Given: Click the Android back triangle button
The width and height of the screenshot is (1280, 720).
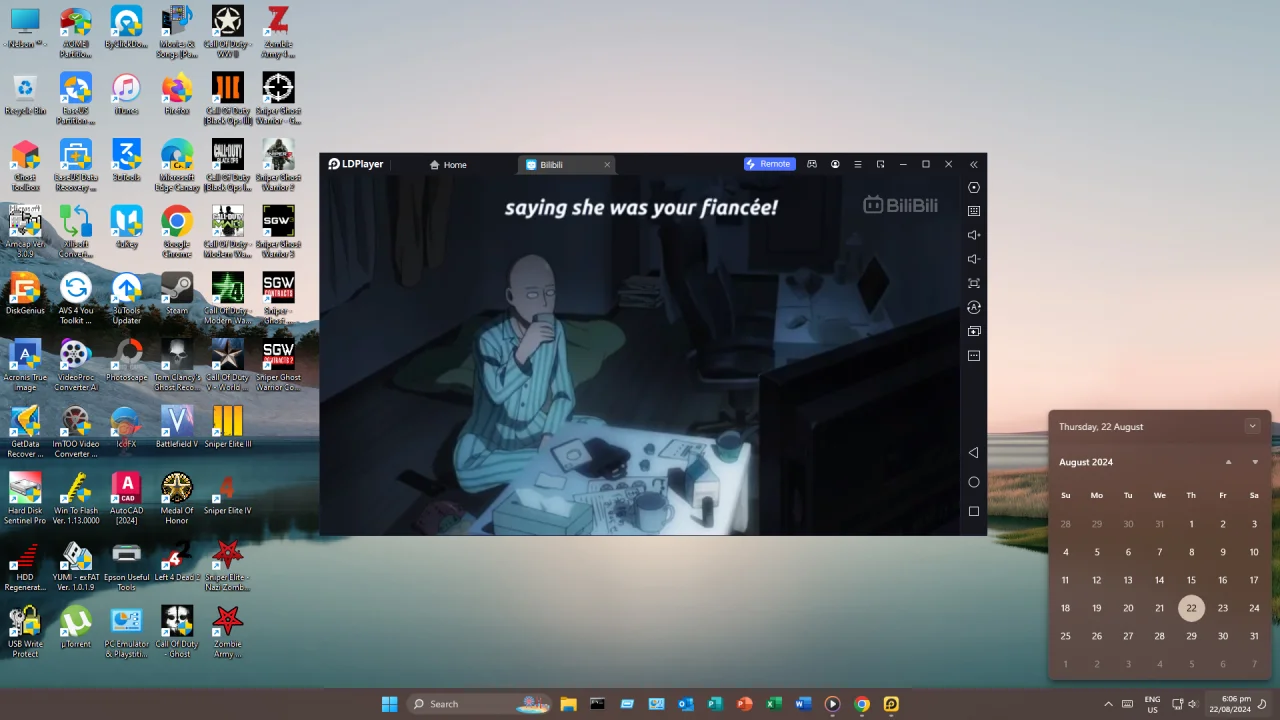Looking at the screenshot, I should click(973, 453).
